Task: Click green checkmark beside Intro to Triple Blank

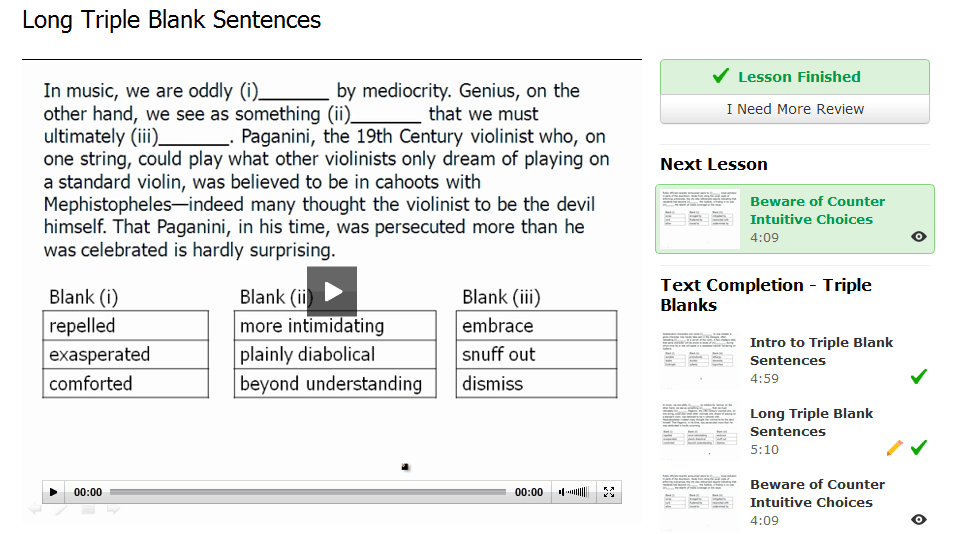Action: point(919,376)
